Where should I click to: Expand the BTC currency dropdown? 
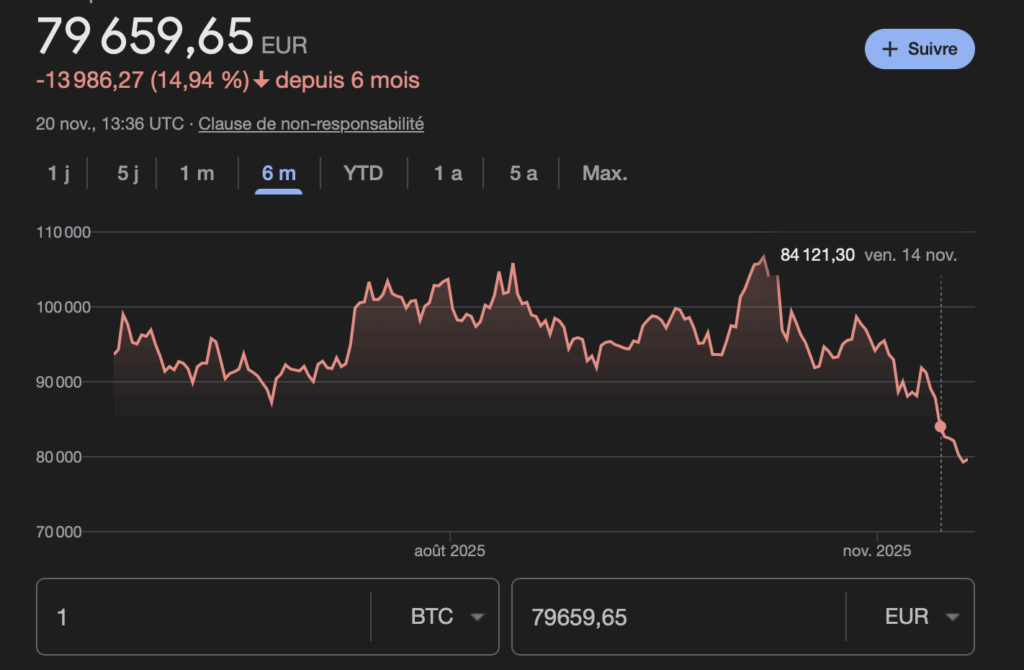click(446, 617)
